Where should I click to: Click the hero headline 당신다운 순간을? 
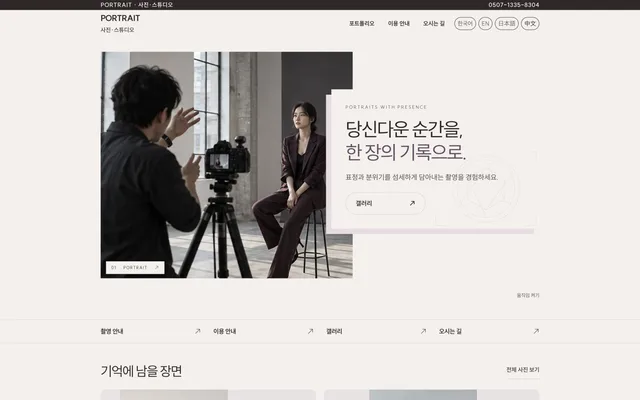(x=404, y=129)
